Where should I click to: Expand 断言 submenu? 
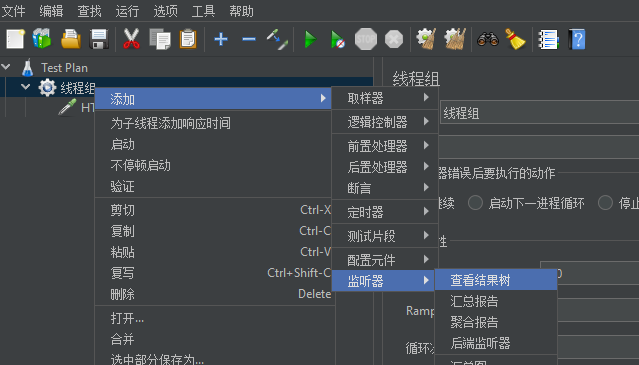(385, 188)
